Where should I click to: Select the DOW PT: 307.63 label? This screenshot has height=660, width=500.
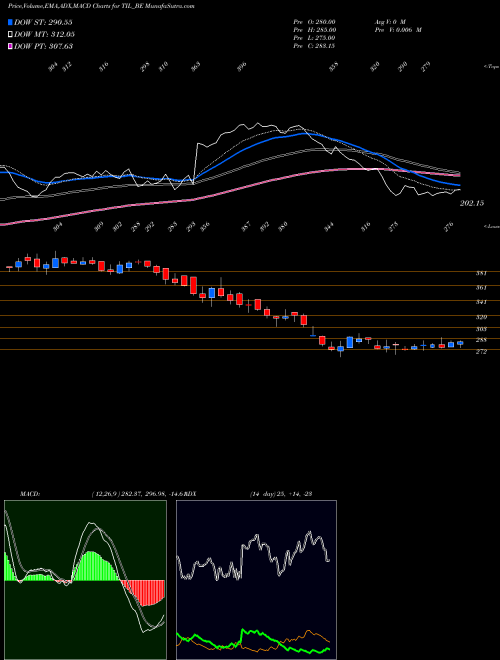(x=43, y=46)
